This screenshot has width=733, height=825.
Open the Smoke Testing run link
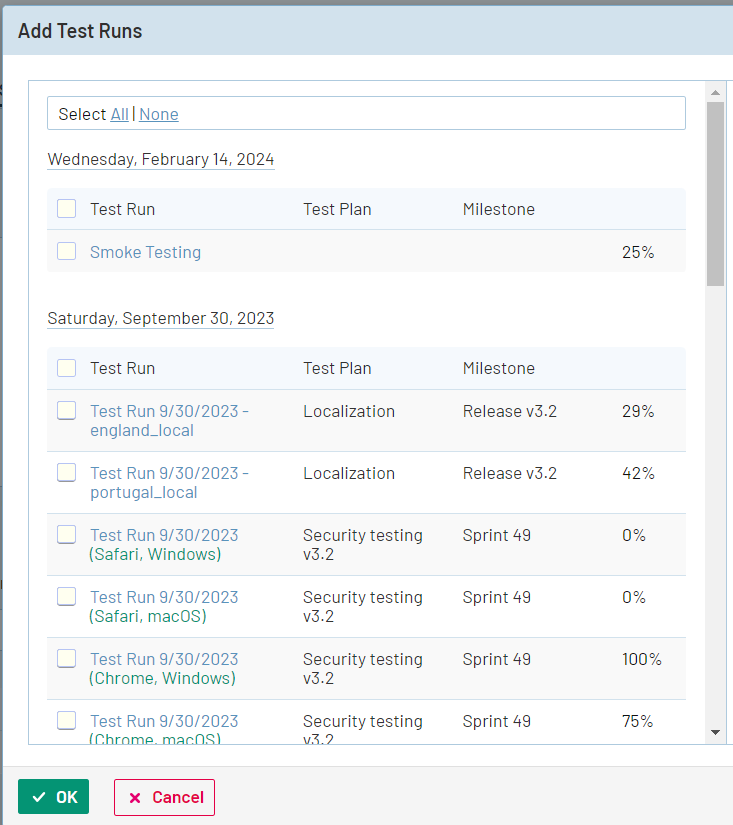(145, 252)
